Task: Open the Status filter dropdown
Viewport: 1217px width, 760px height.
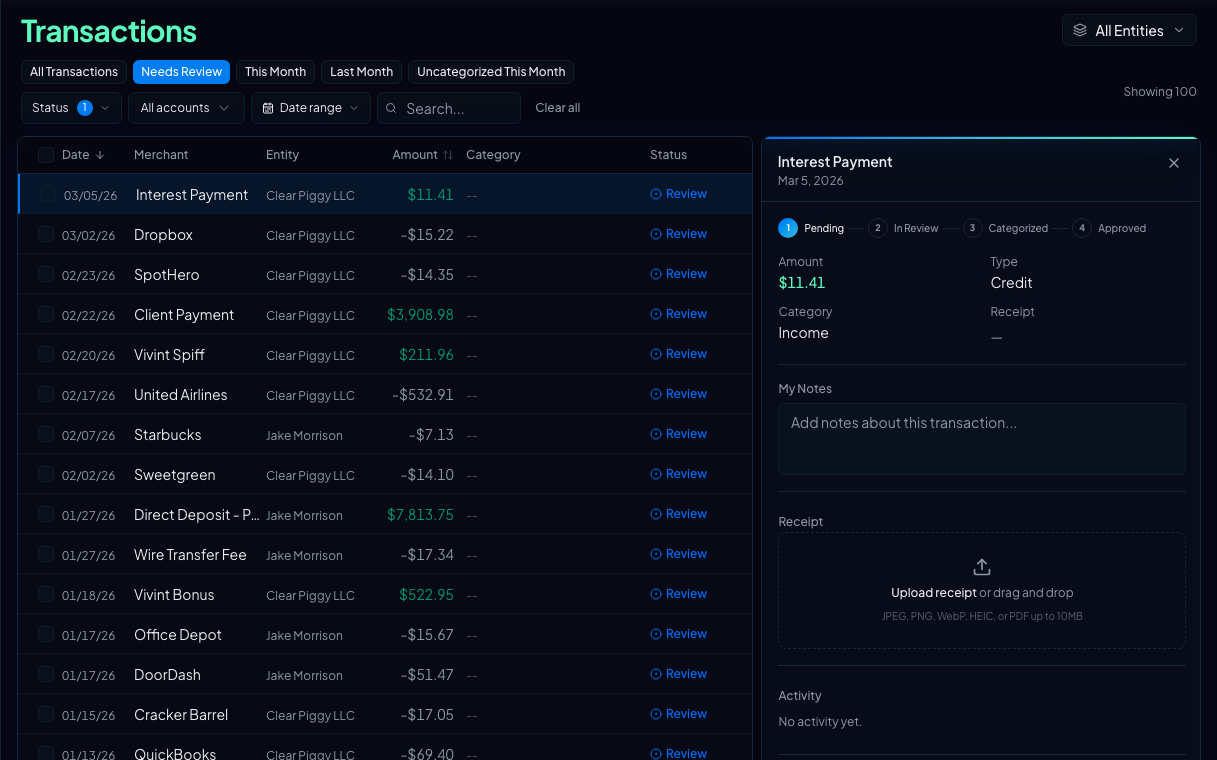Action: (71, 108)
